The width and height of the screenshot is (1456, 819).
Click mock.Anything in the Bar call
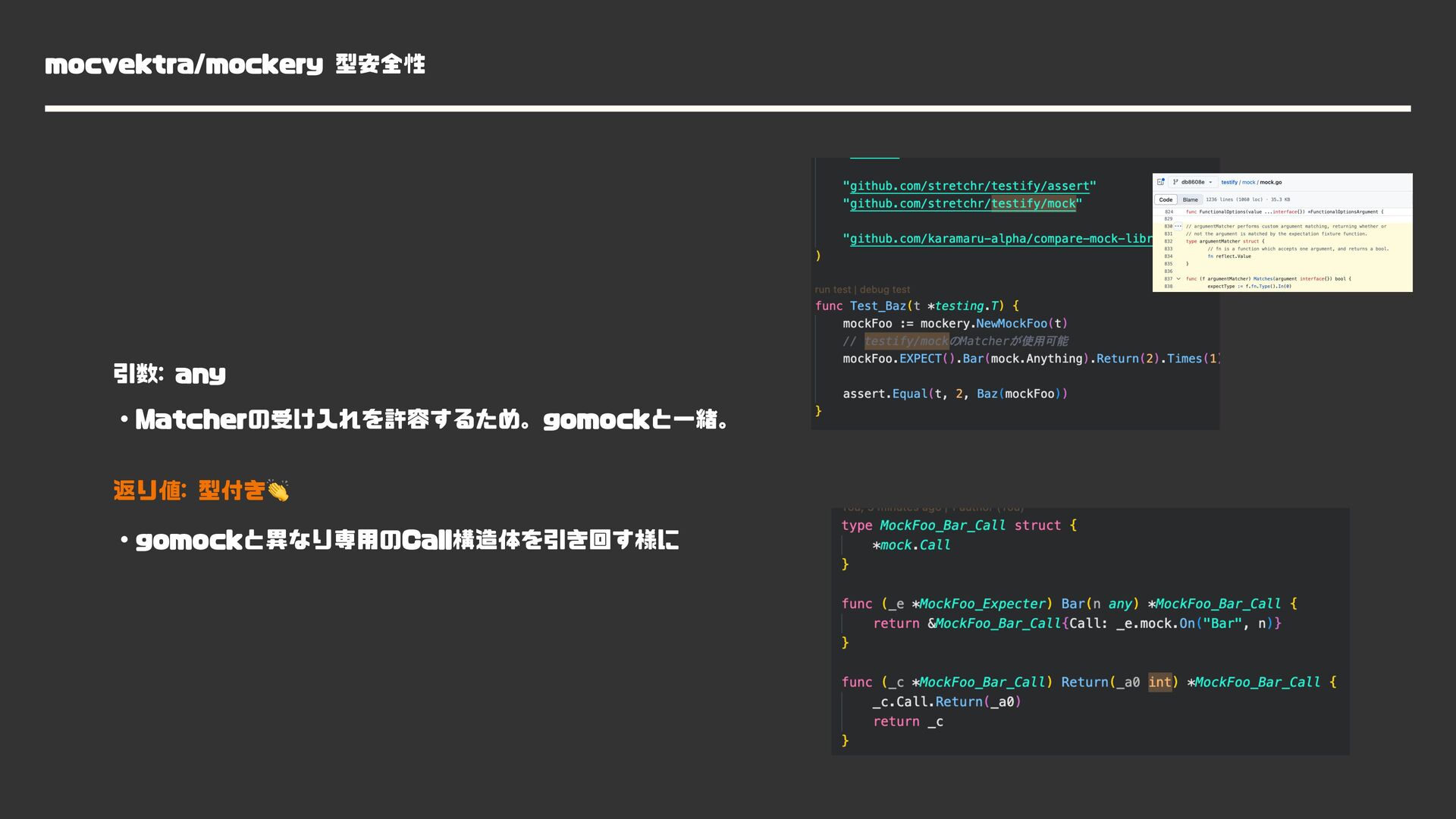pos(1037,359)
